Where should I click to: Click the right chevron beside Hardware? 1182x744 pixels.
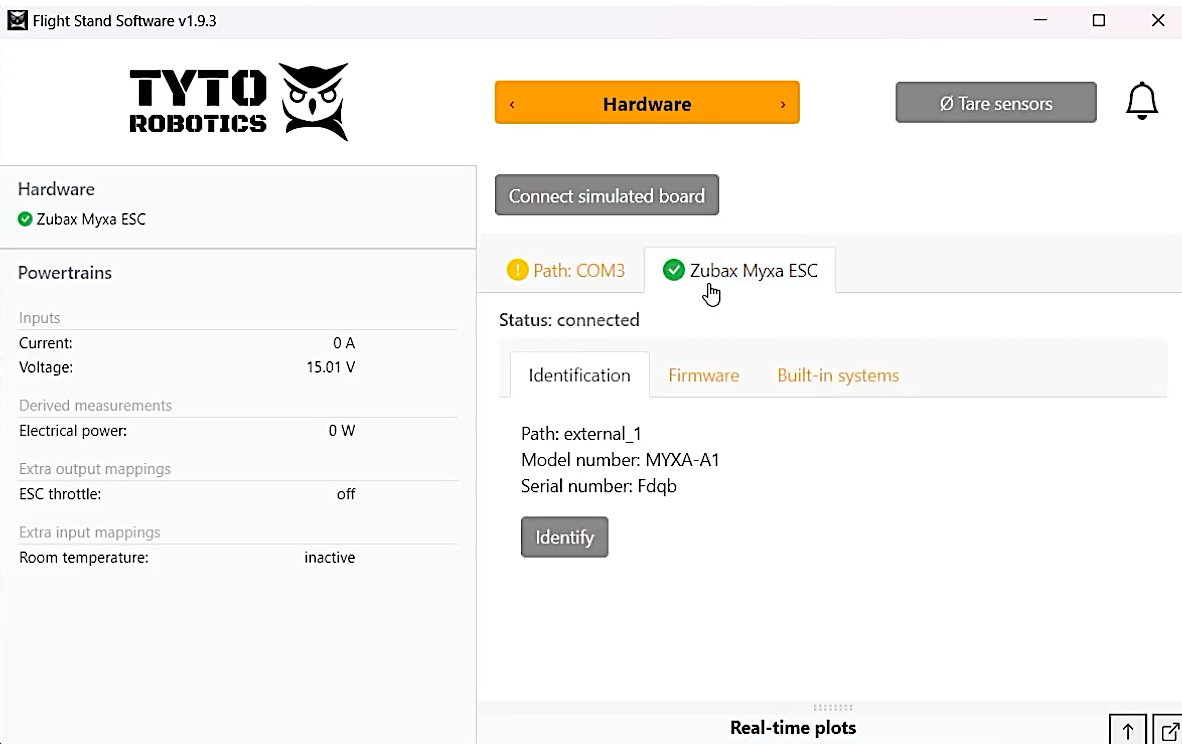tap(783, 103)
